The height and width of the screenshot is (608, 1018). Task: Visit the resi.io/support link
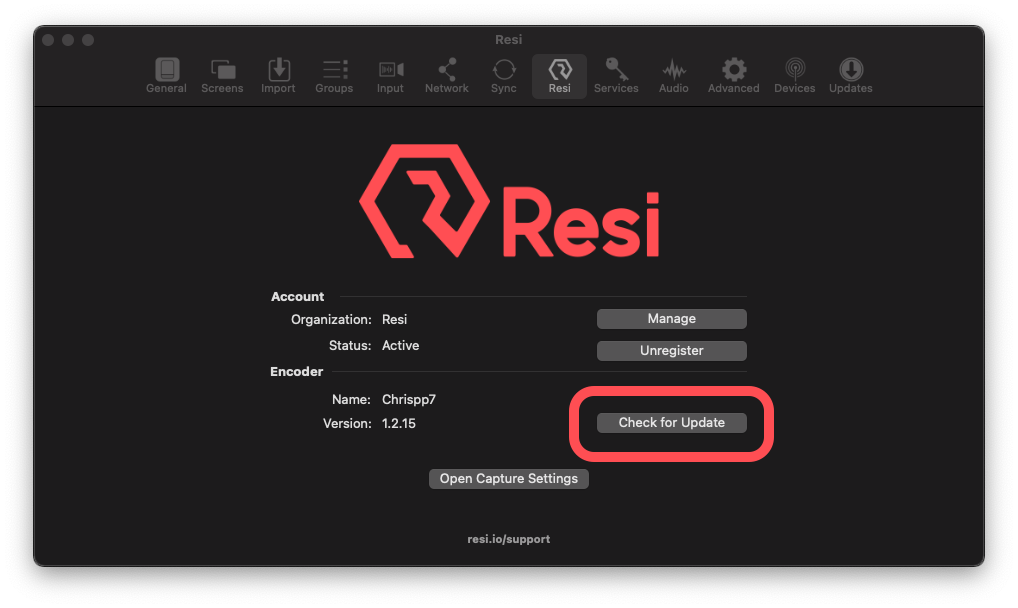pos(509,538)
